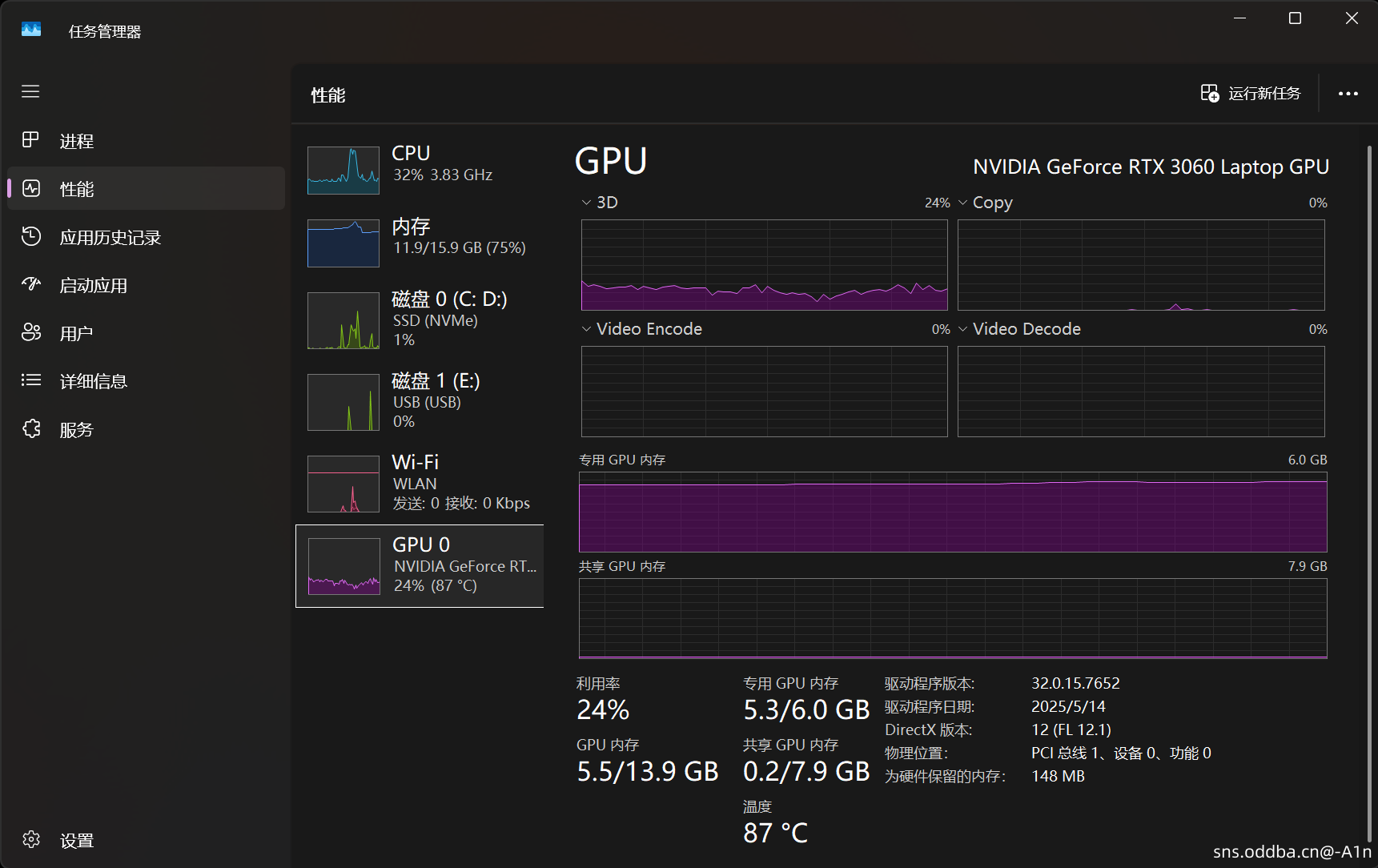Open the 进程 processes page icon
The image size is (1378, 868).
pyautogui.click(x=30, y=140)
